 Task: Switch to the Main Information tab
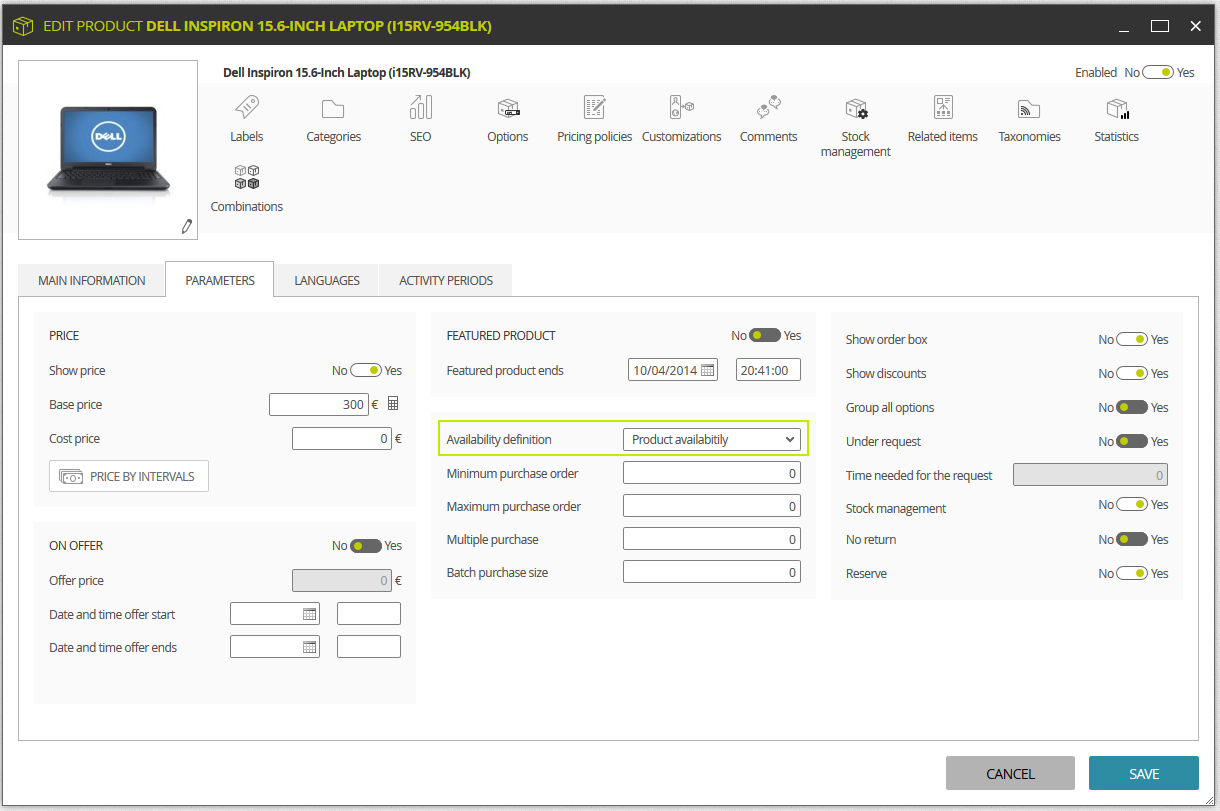(x=92, y=280)
